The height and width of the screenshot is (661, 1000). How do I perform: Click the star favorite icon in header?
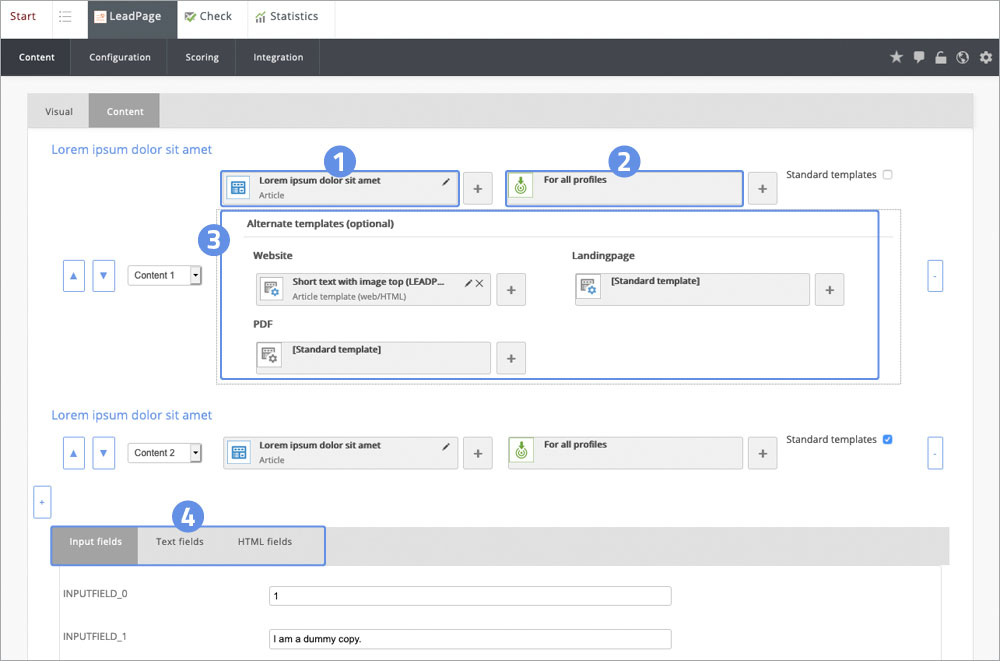[896, 58]
